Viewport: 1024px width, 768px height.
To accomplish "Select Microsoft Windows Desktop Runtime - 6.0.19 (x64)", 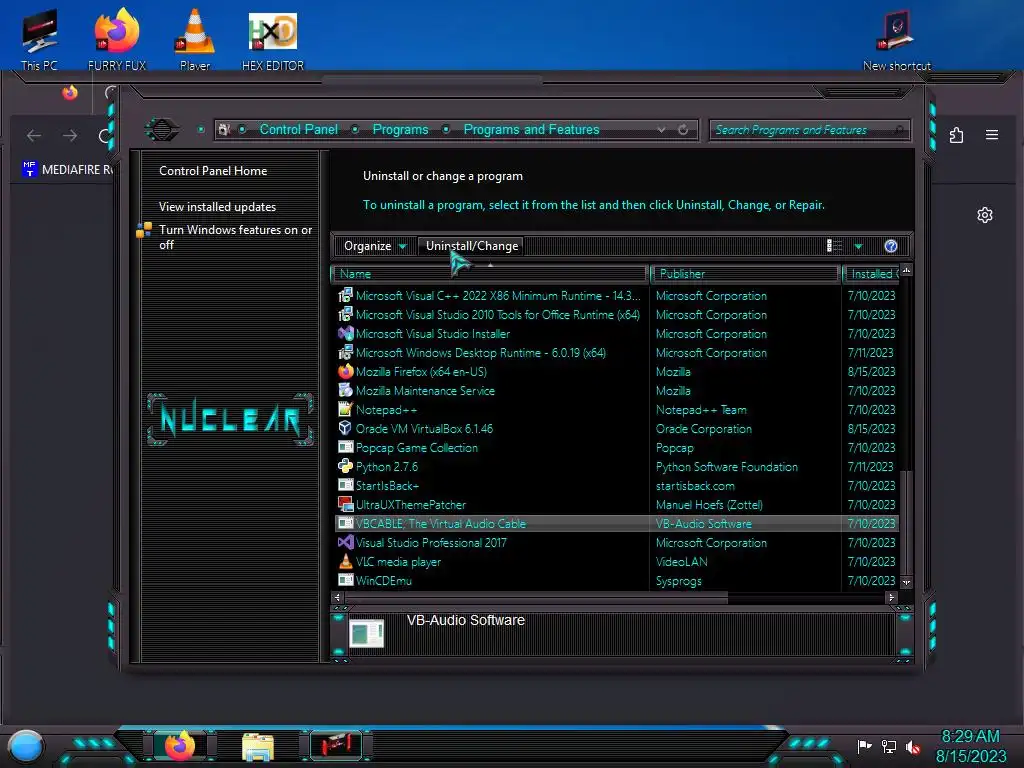I will [616, 353].
